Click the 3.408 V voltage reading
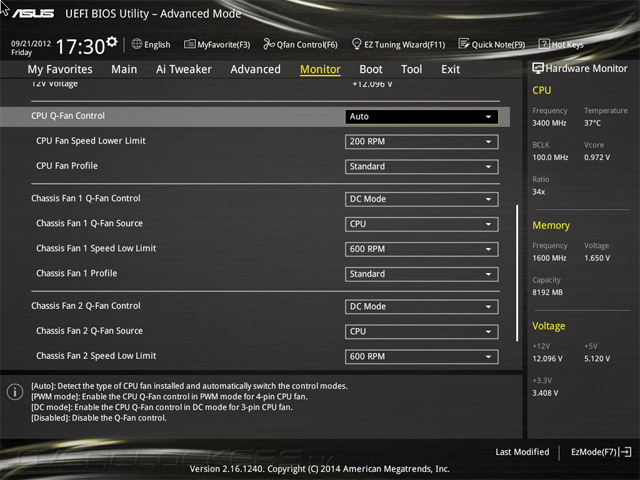 pos(545,393)
